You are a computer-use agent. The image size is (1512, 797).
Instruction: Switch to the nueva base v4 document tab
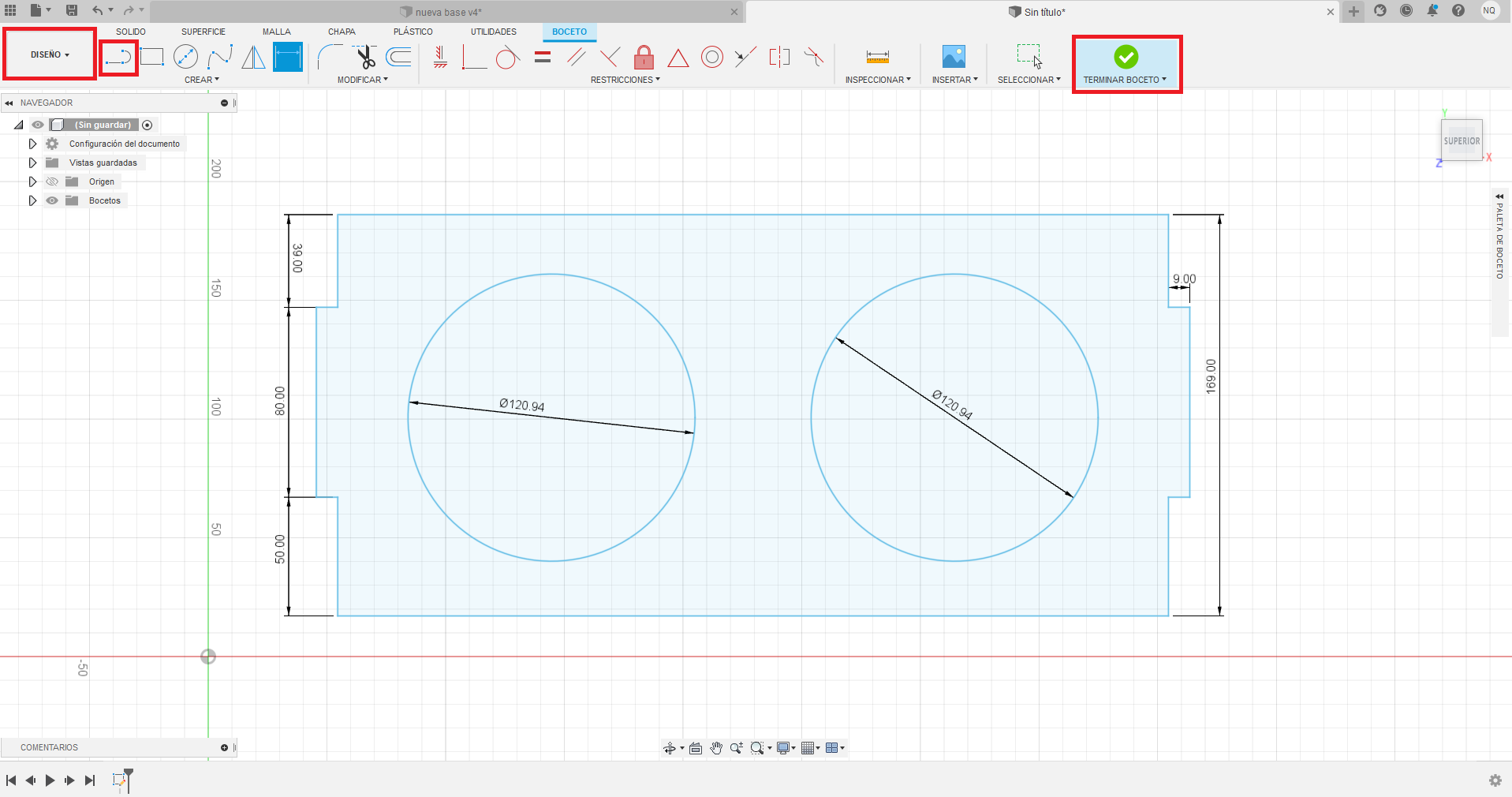[447, 12]
